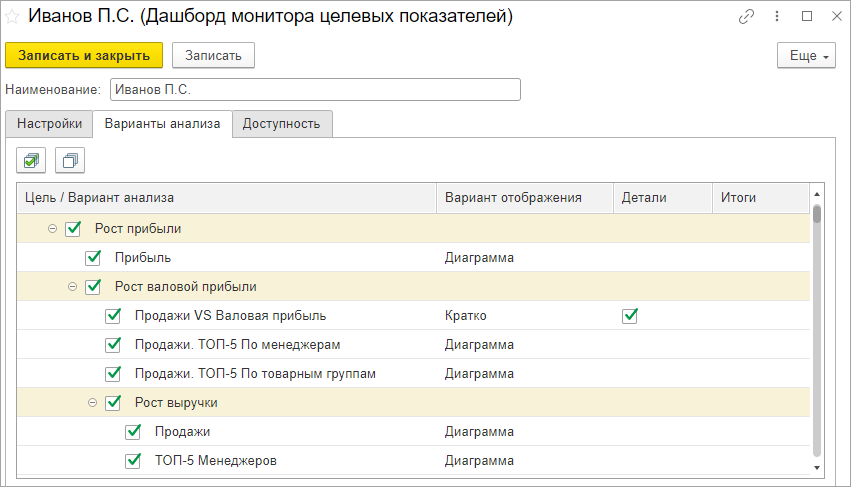Uncheck the "Рост прибыли" checkbox

click(73, 229)
